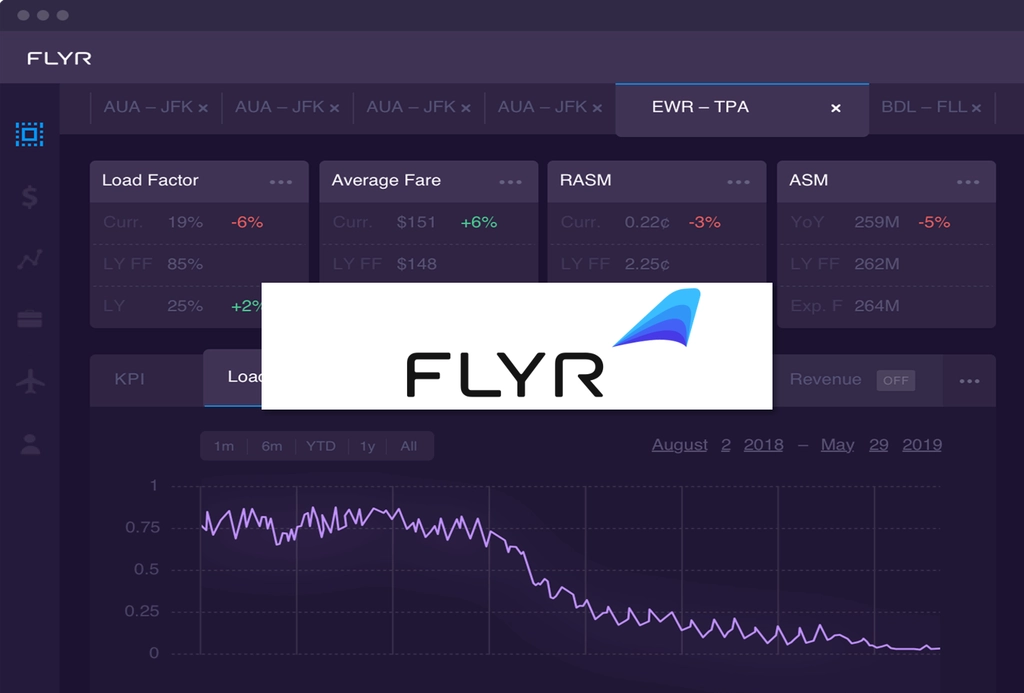The width and height of the screenshot is (1024, 693).
Task: Open ASM card three-dot menu
Action: pos(968,182)
